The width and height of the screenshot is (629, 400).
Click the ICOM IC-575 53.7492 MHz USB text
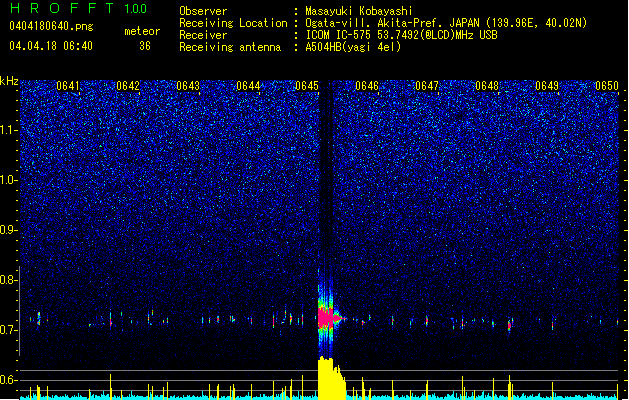tap(402, 35)
